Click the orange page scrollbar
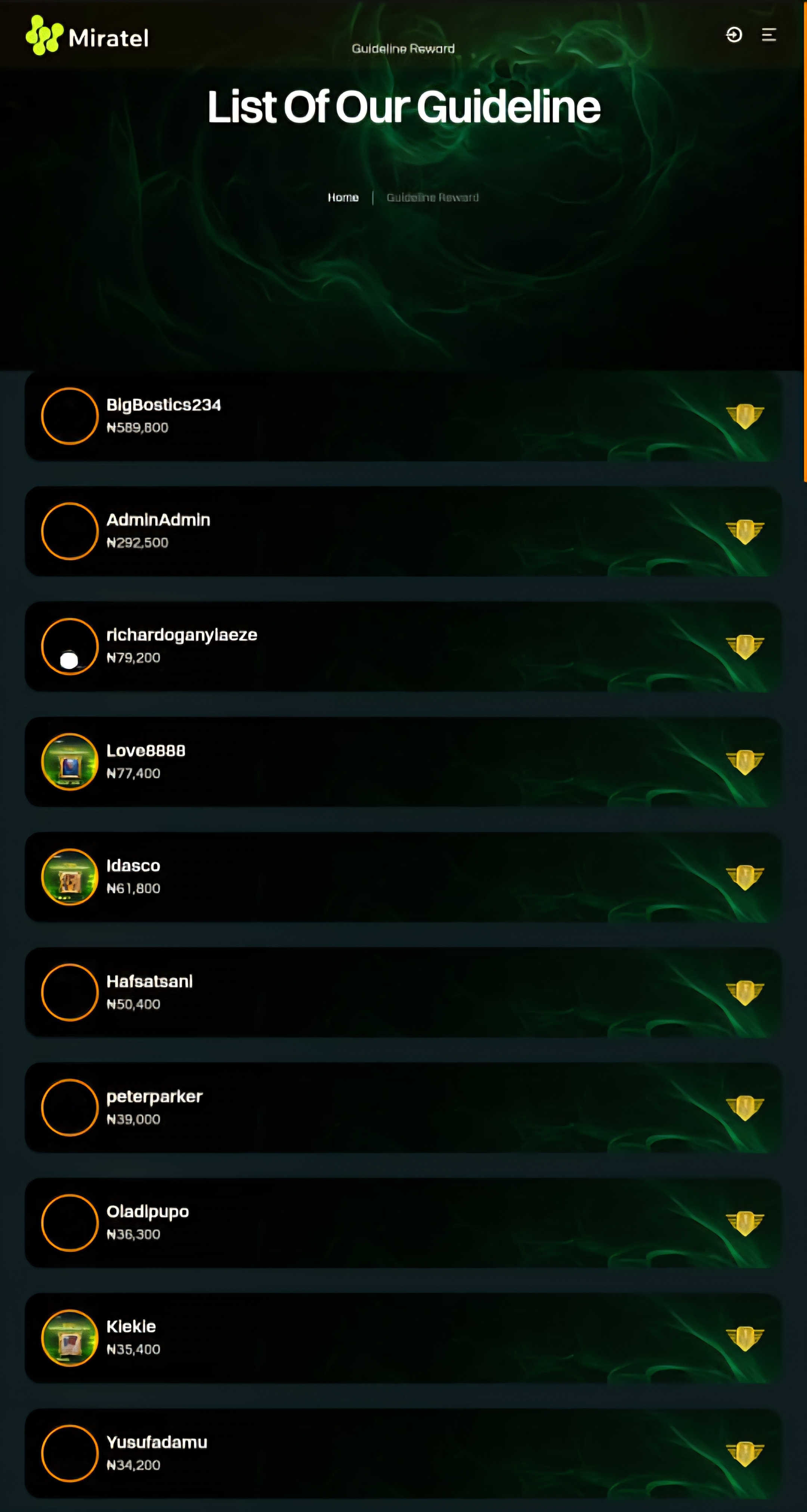This screenshot has width=807, height=1512. (805, 241)
